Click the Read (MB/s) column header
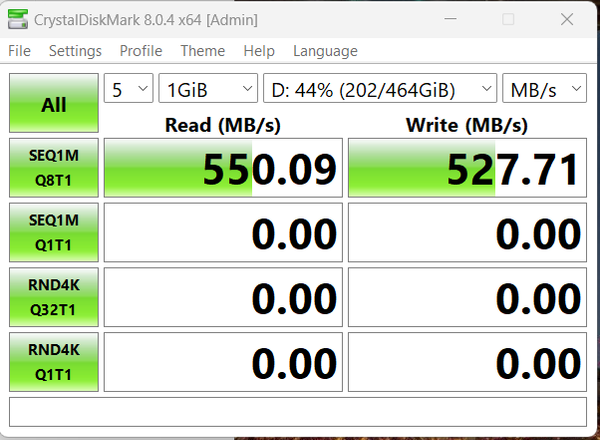The image size is (600, 440). (223, 125)
